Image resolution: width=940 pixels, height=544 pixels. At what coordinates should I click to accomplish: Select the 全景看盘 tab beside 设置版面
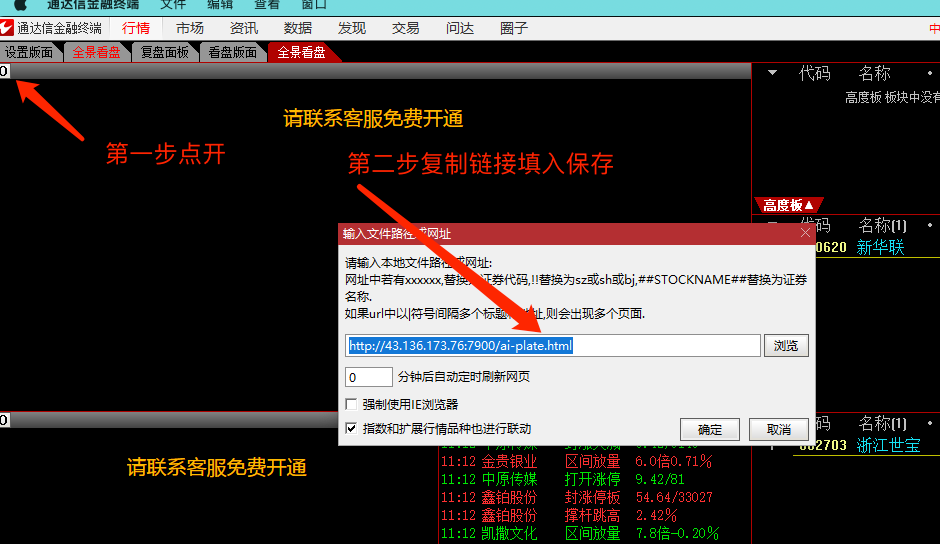(x=97, y=53)
